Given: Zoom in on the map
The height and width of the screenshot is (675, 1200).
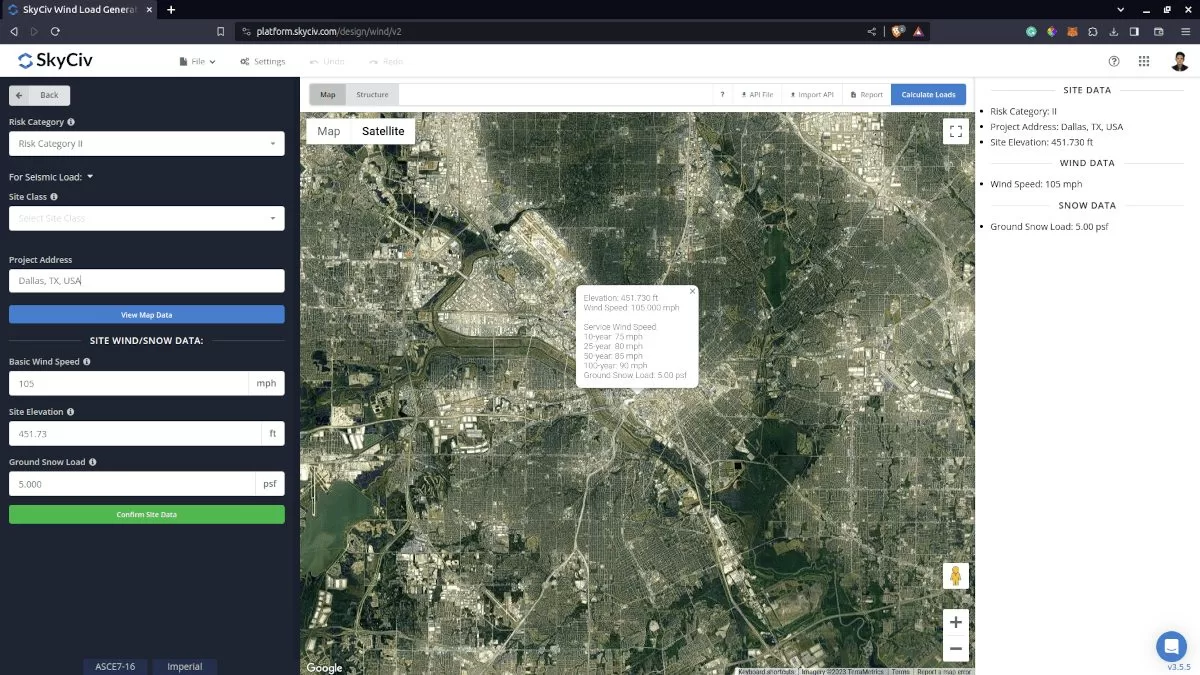Looking at the screenshot, I should pyautogui.click(x=955, y=621).
